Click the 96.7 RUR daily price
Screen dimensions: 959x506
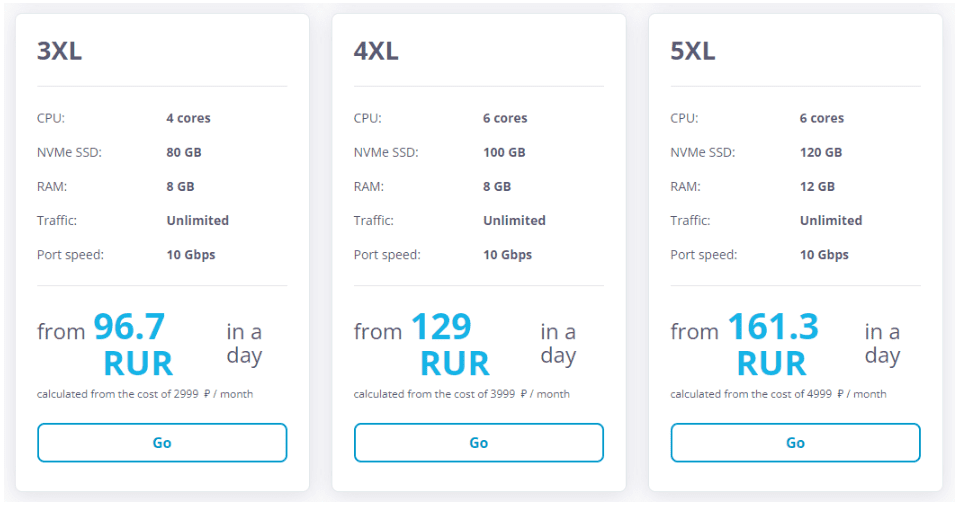pos(133,344)
